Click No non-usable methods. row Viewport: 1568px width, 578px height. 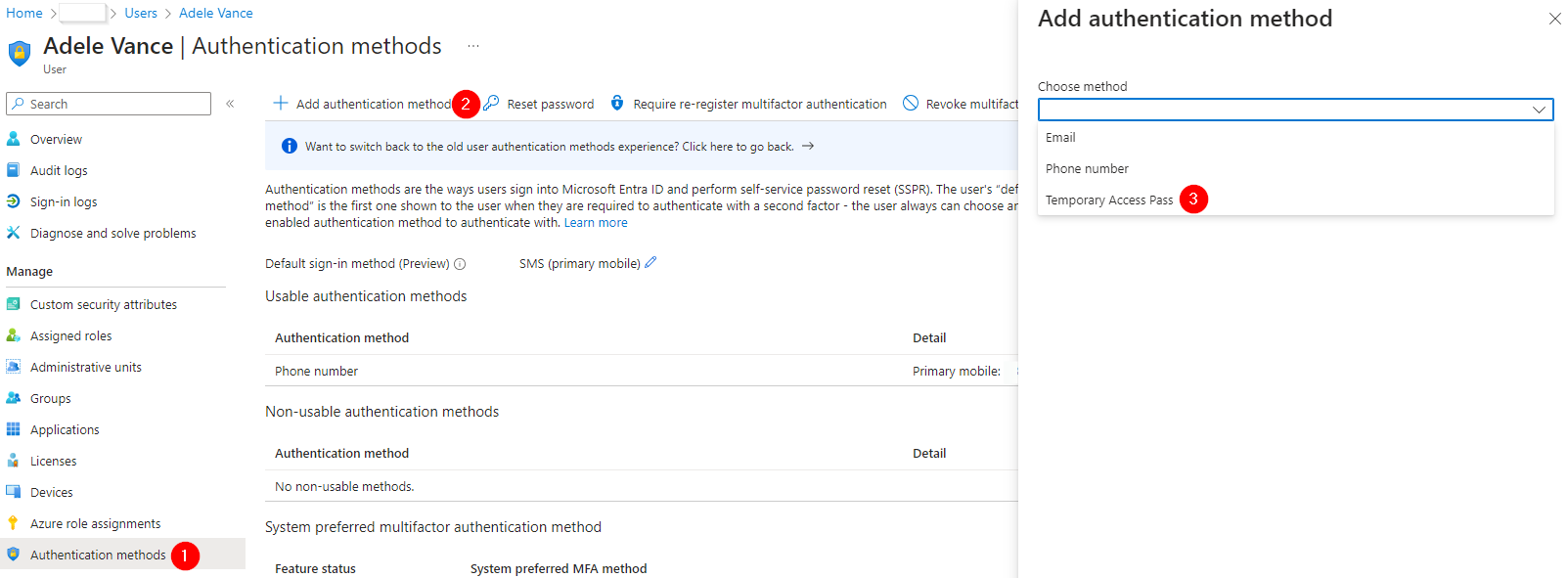click(x=642, y=486)
